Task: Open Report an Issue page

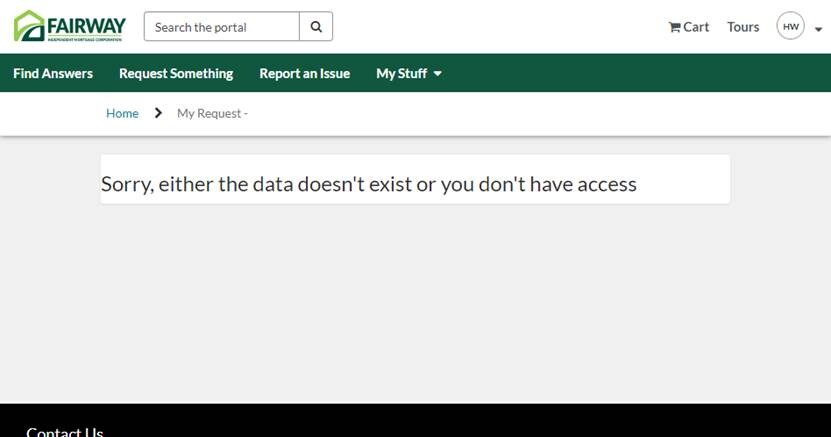Action: pos(305,73)
